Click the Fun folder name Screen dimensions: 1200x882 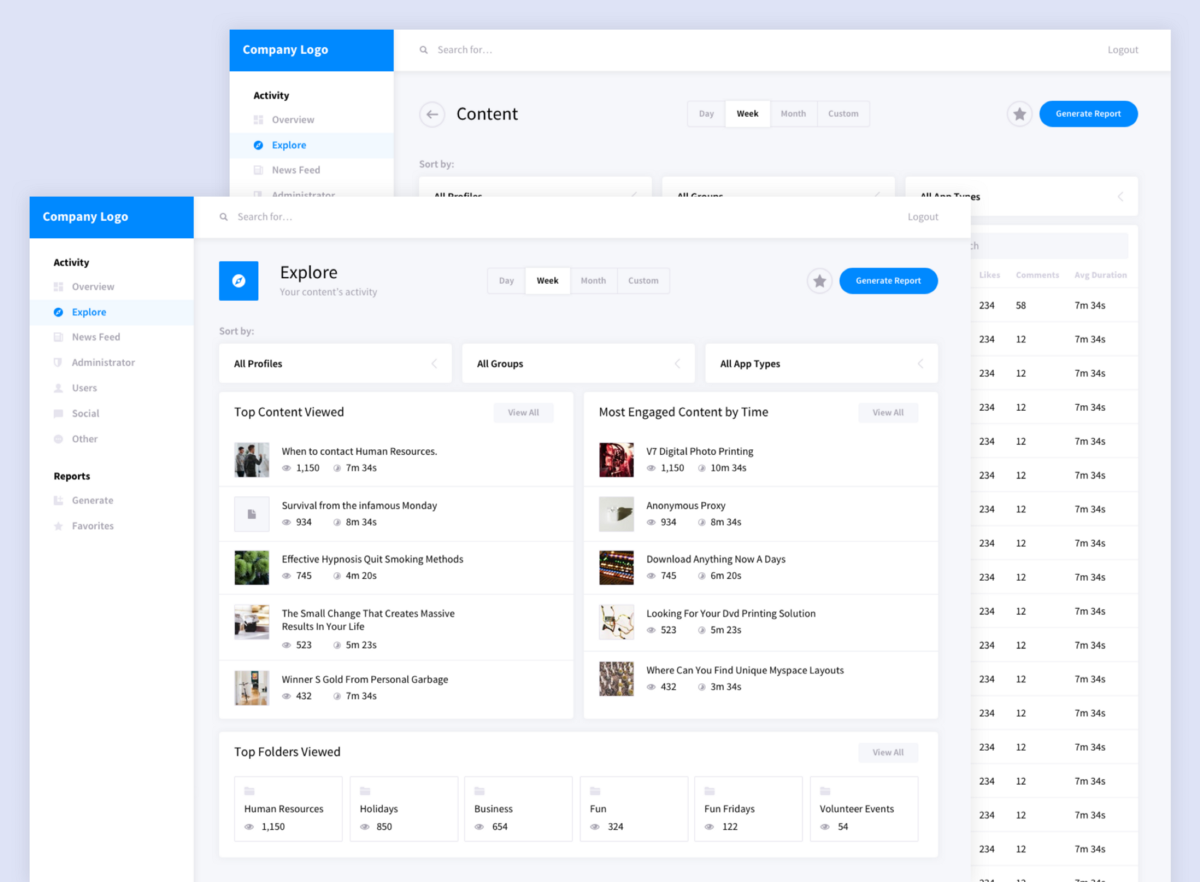click(x=599, y=809)
